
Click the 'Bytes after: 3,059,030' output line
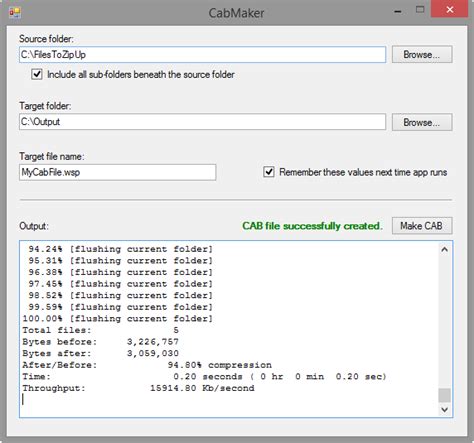pos(101,353)
